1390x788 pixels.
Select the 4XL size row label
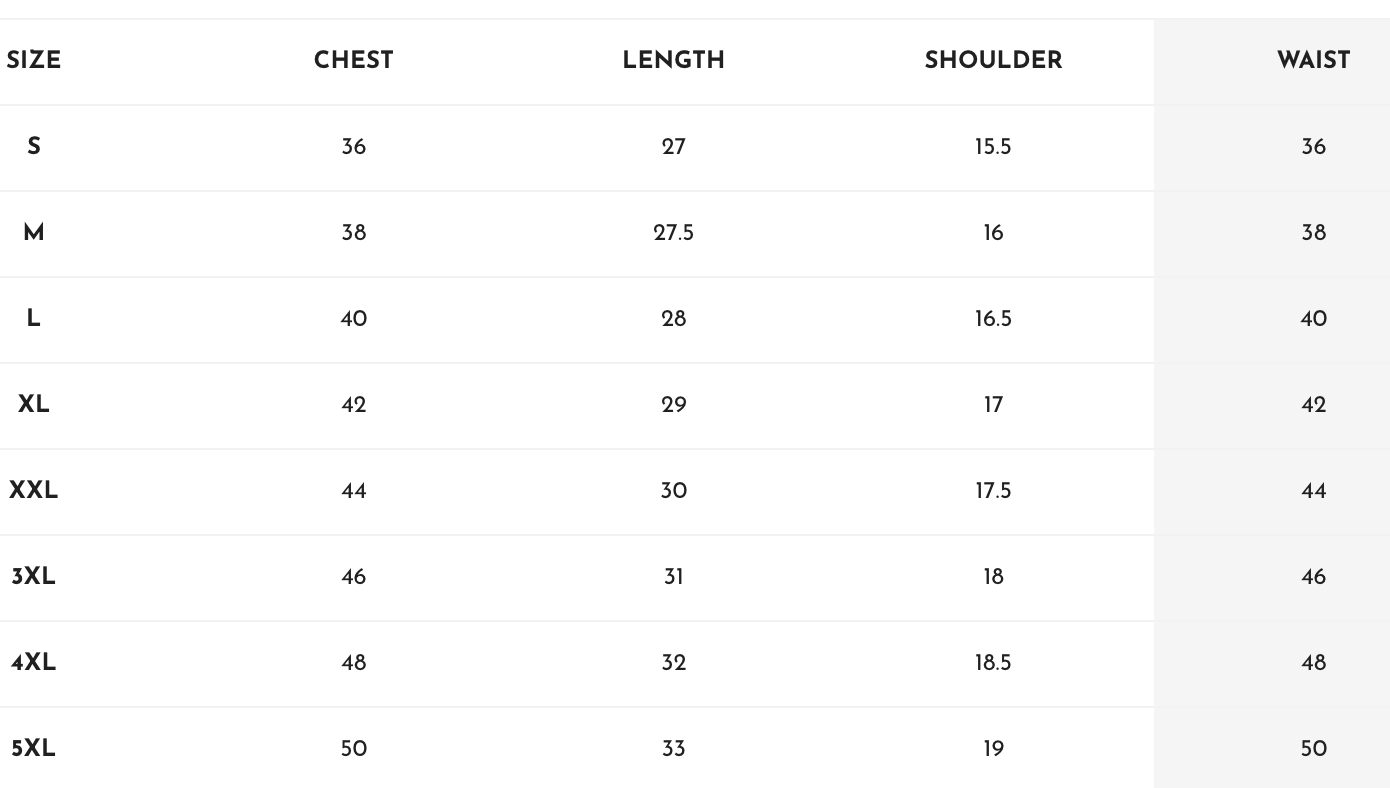[x=34, y=662]
